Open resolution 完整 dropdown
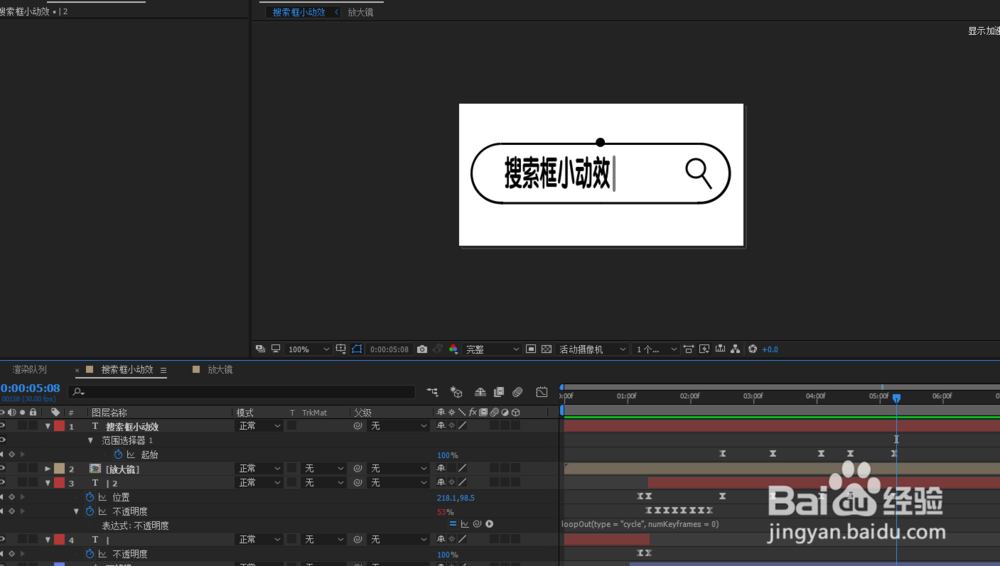This screenshot has height=566, width=1000. coord(492,349)
